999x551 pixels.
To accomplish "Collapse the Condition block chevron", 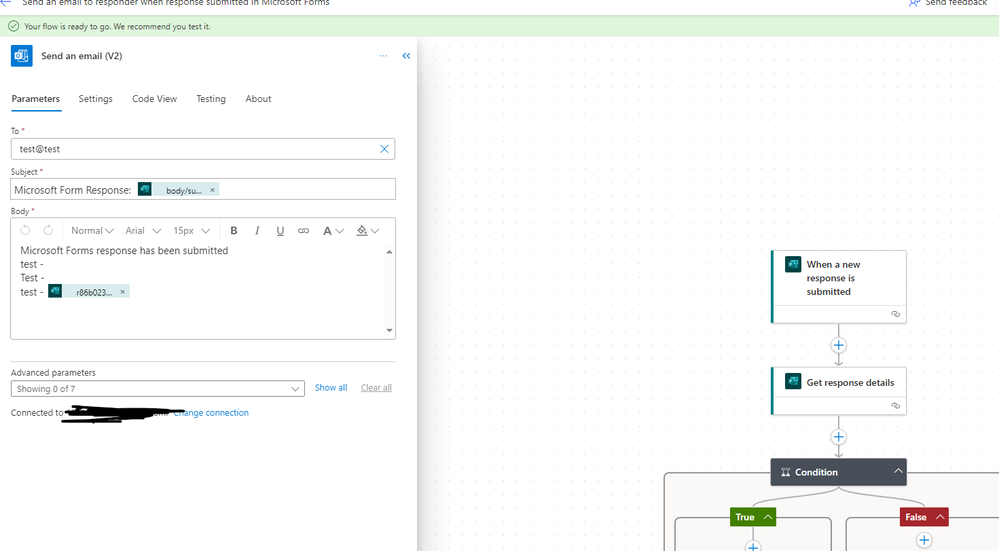I will click(898, 471).
